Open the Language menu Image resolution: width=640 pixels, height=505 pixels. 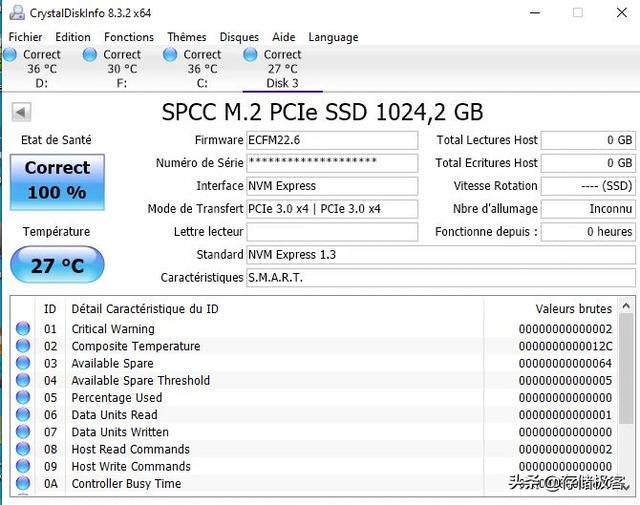[x=333, y=37]
